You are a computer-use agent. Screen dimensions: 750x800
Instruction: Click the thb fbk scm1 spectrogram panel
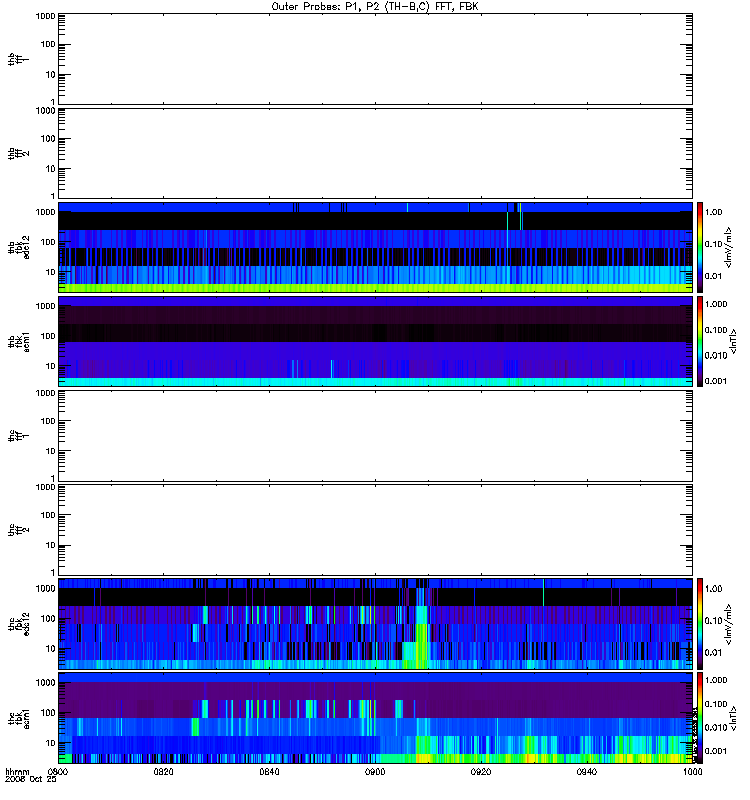(375, 341)
